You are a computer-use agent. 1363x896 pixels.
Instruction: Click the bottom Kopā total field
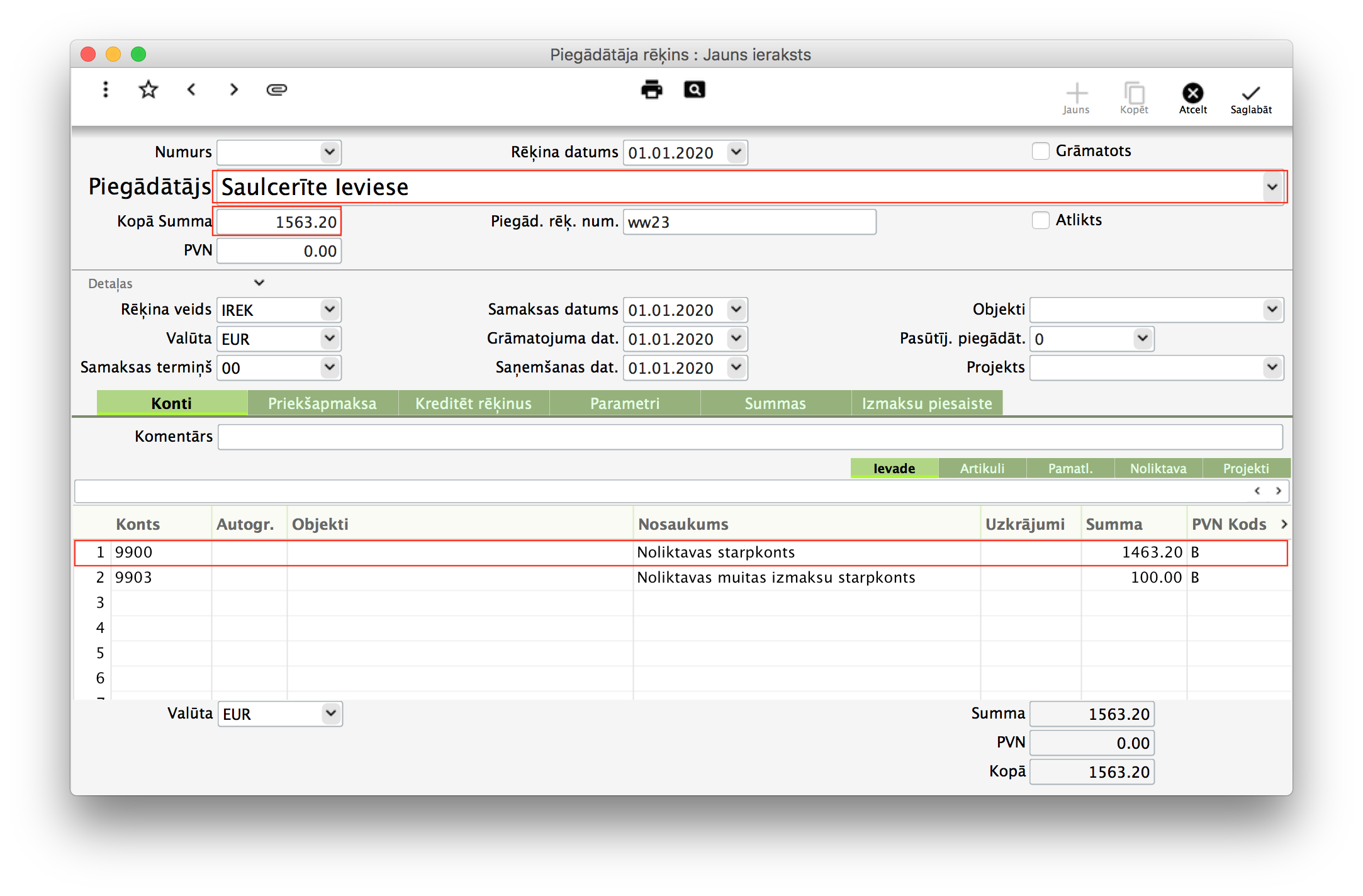pyautogui.click(x=1092, y=771)
